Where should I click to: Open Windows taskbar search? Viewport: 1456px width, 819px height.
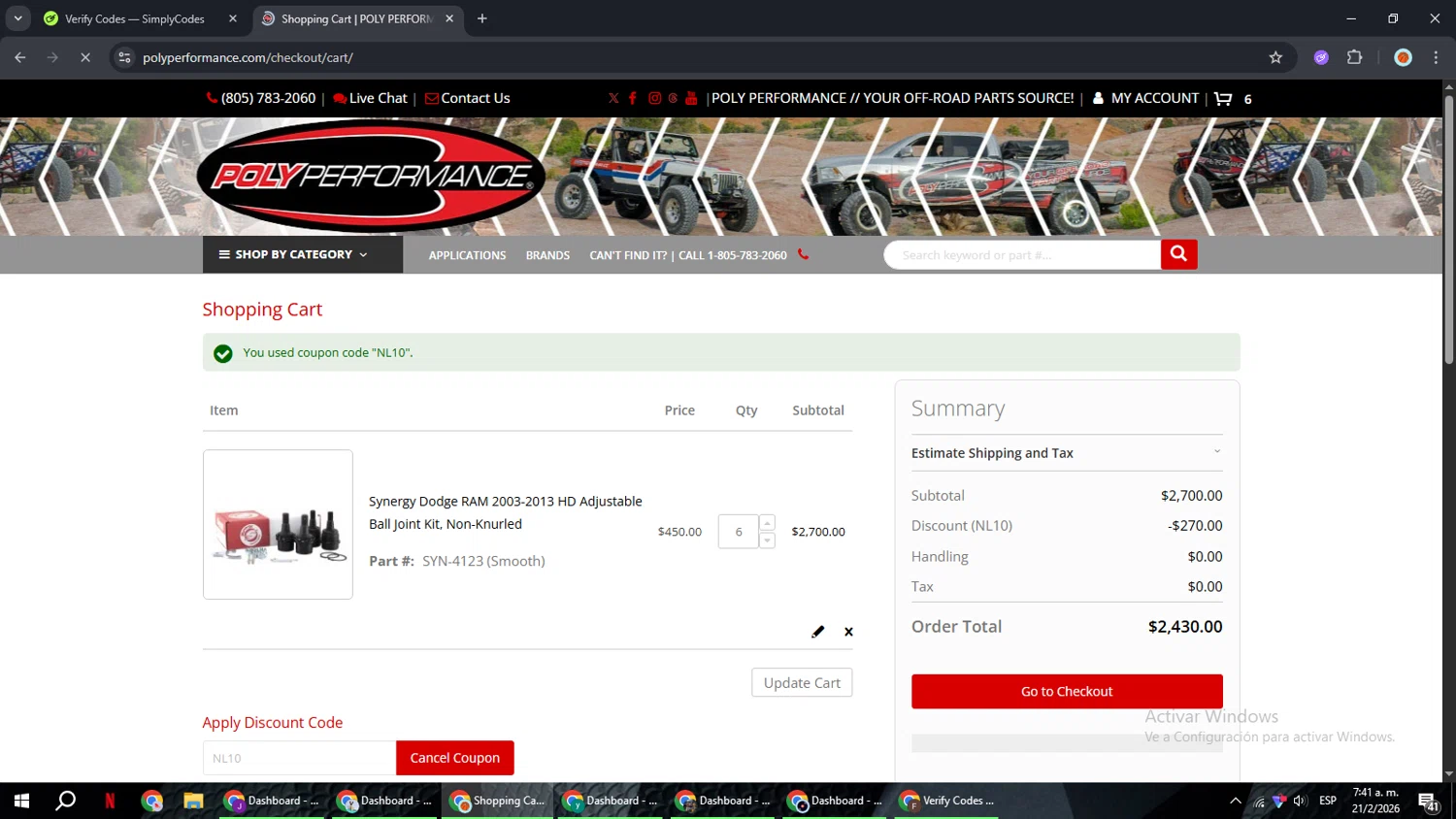tap(65, 801)
